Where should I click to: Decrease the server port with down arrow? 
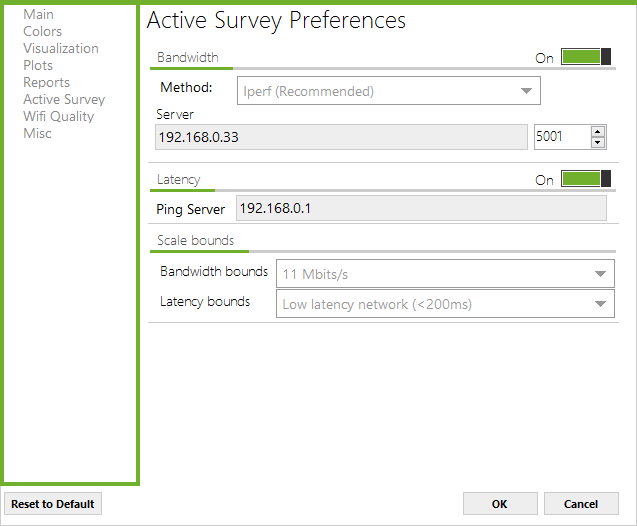pos(598,142)
